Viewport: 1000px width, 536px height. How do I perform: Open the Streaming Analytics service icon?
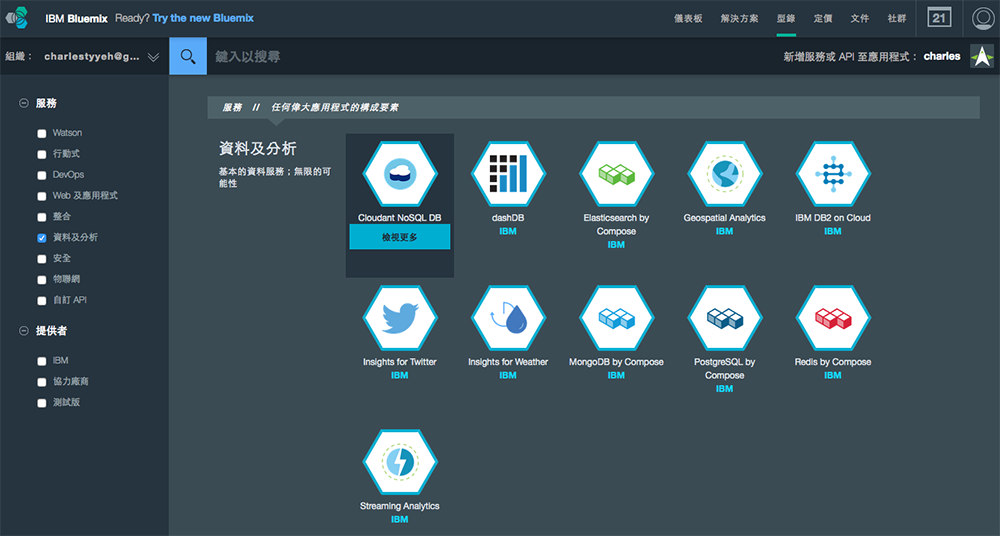pyautogui.click(x=399, y=463)
